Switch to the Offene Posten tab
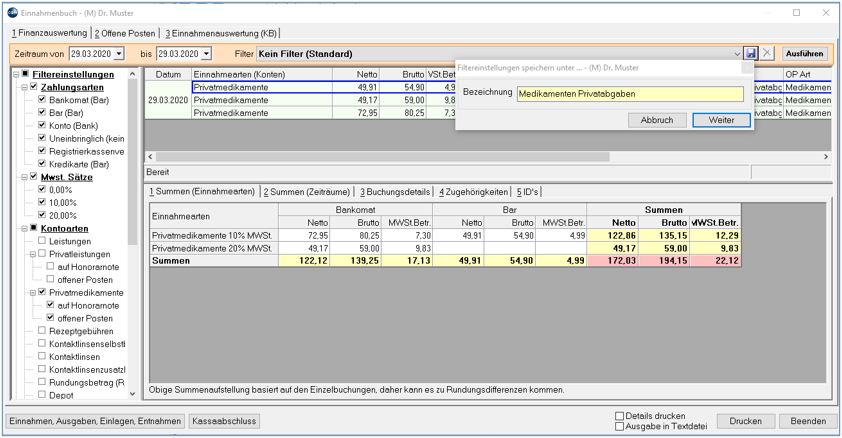Screen dimensions: 842x438 [125, 33]
